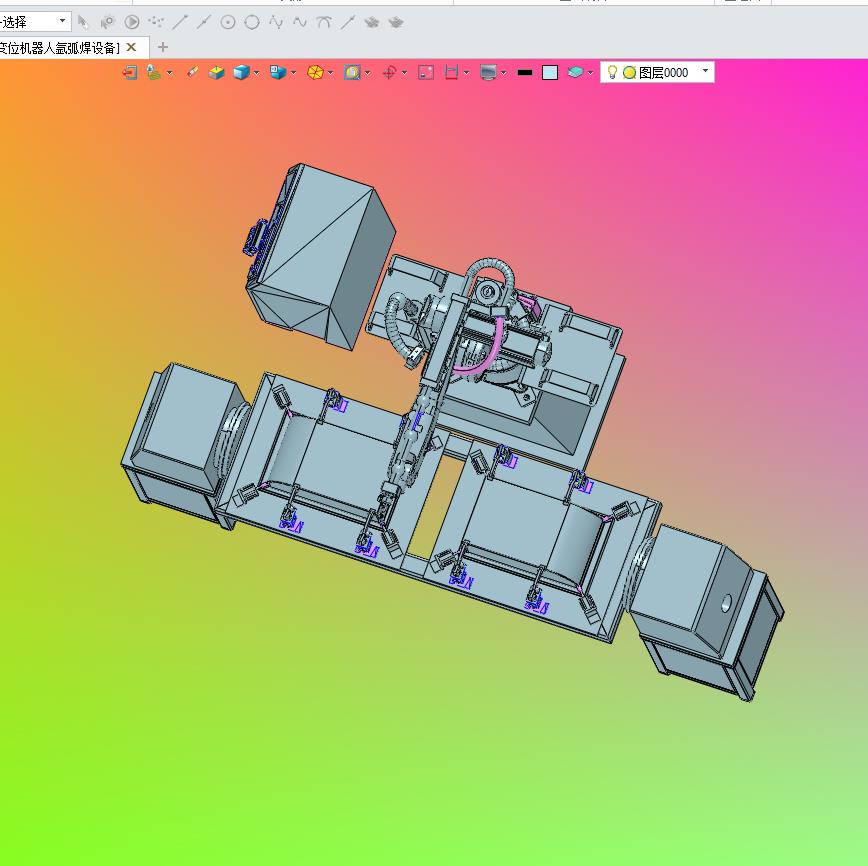Screen dimensions: 868x866
Task: Click the yellow-top cube view icon
Action: (216, 72)
